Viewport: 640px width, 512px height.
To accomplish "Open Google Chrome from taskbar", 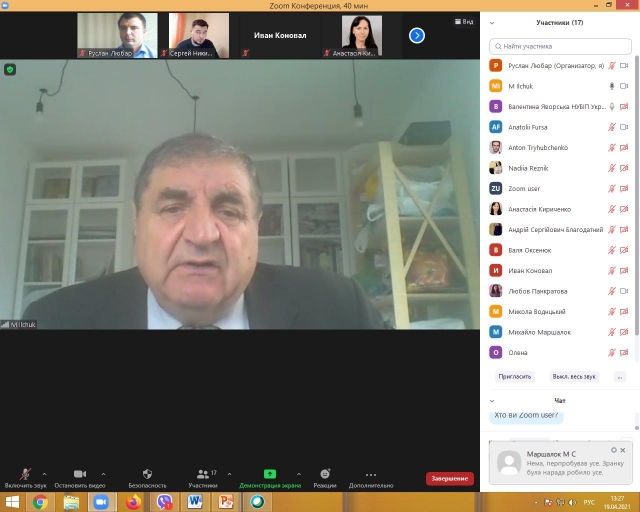I will (x=40, y=502).
